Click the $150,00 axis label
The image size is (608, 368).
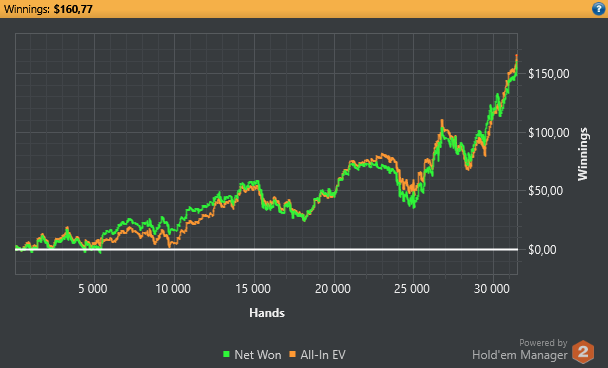click(549, 74)
